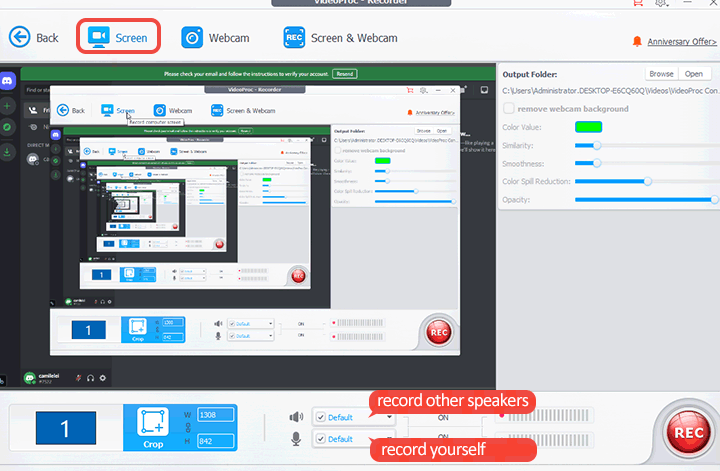Uncheck the microphone Default device checkbox
The width and height of the screenshot is (720, 471).
[321, 439]
